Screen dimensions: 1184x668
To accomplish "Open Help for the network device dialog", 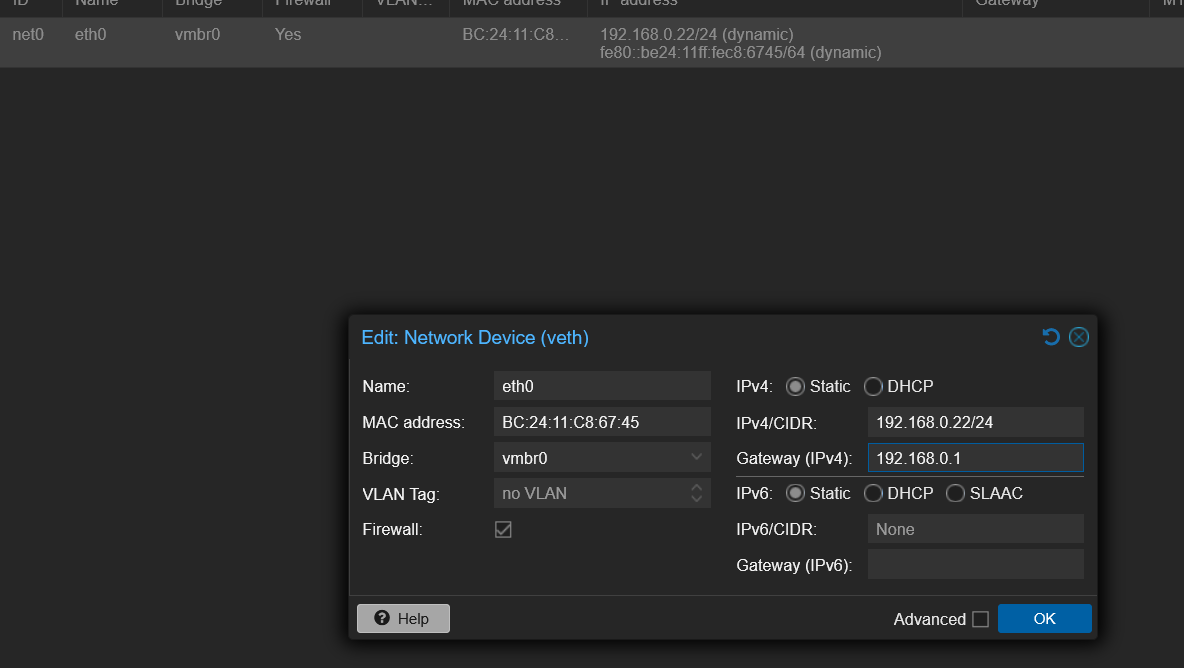I will pyautogui.click(x=403, y=618).
